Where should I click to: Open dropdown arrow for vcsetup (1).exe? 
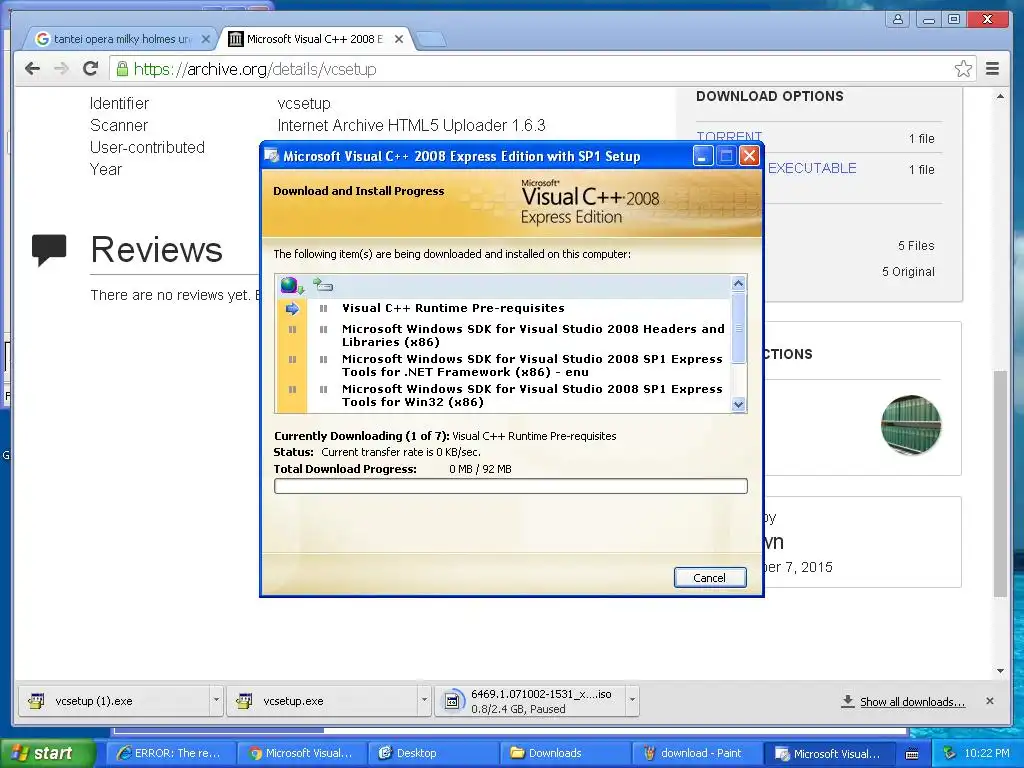point(216,700)
